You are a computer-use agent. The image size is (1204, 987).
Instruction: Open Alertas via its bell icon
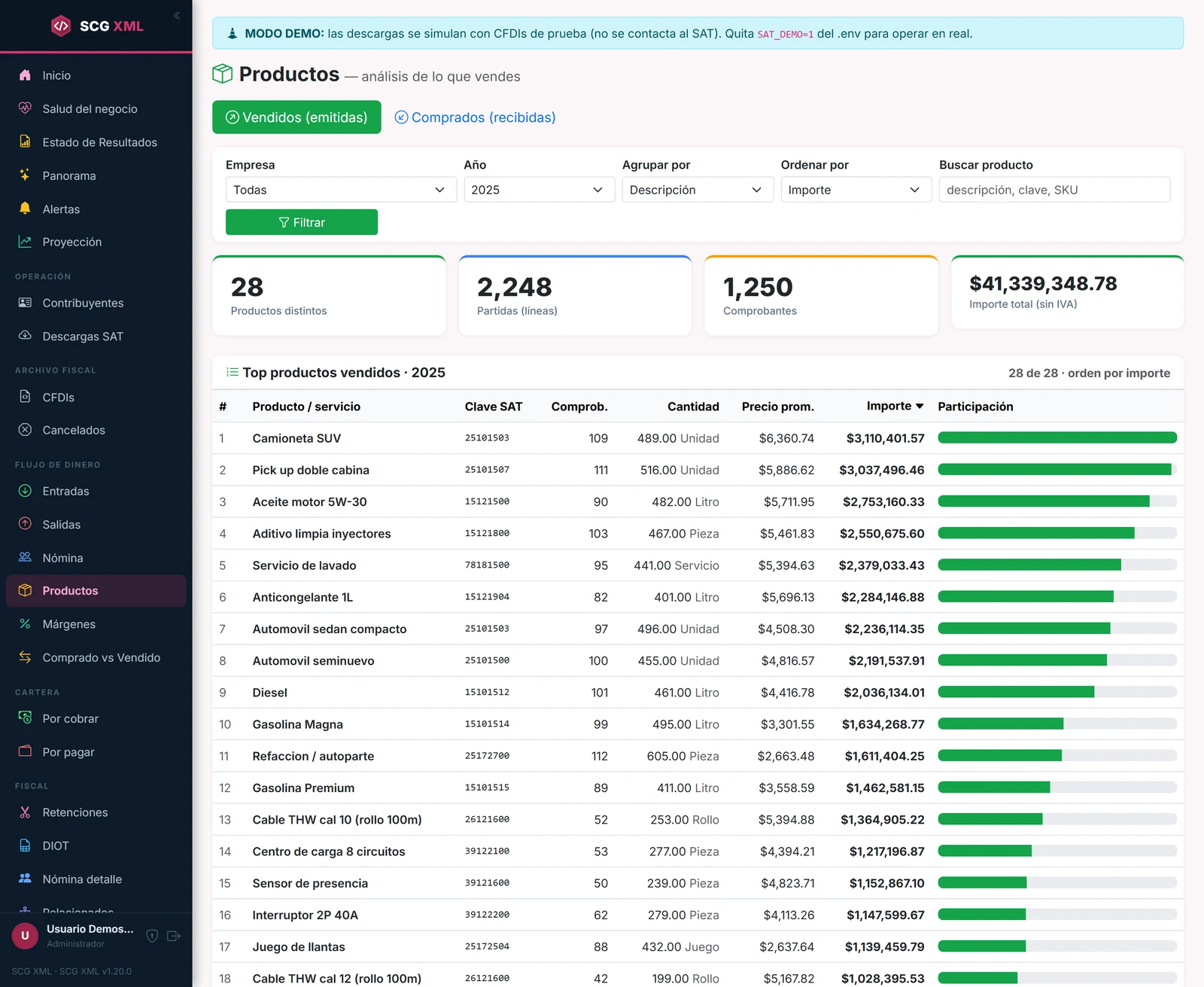(25, 209)
